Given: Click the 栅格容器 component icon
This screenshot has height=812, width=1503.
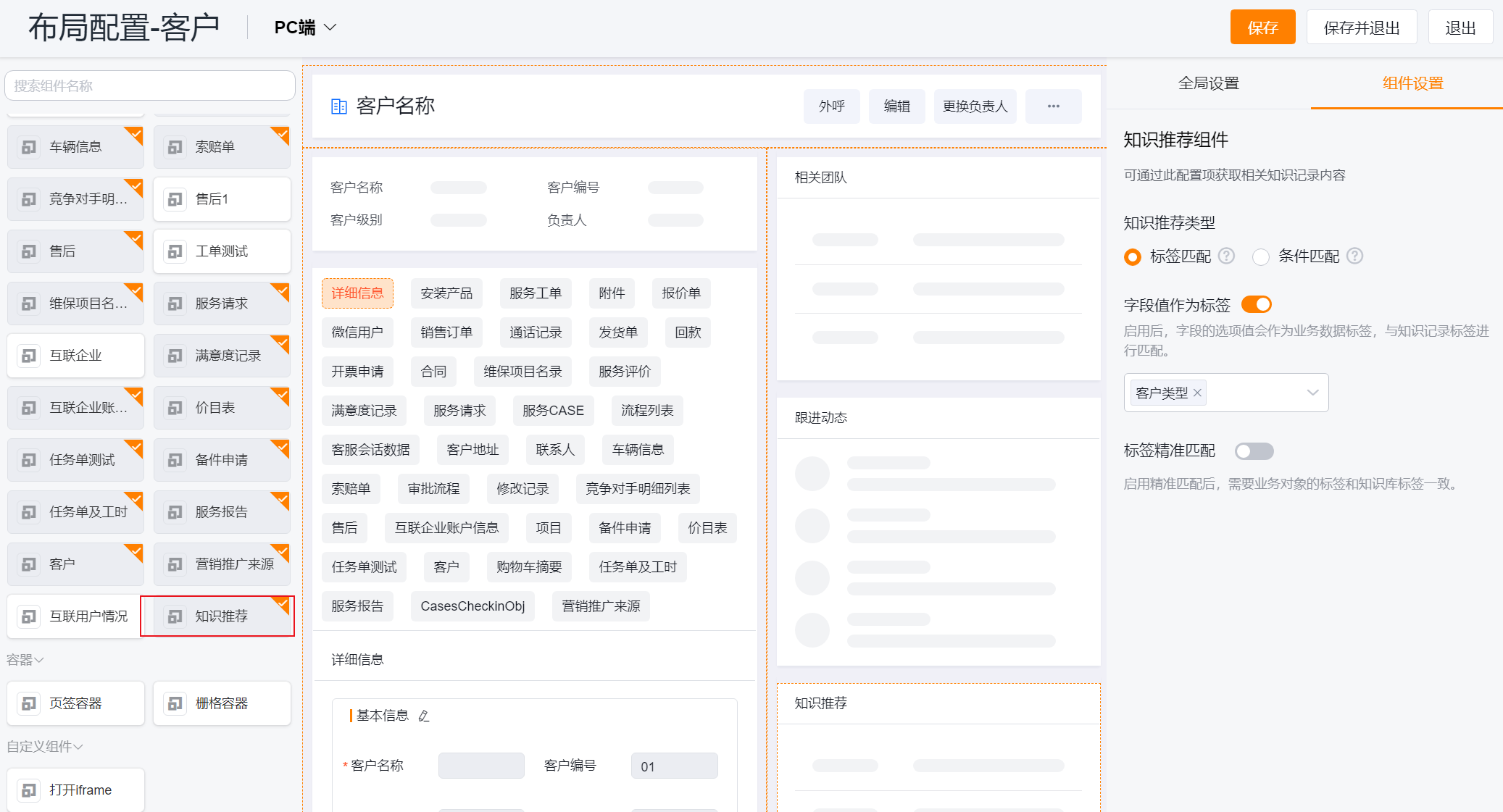Looking at the screenshot, I should coord(175,703).
